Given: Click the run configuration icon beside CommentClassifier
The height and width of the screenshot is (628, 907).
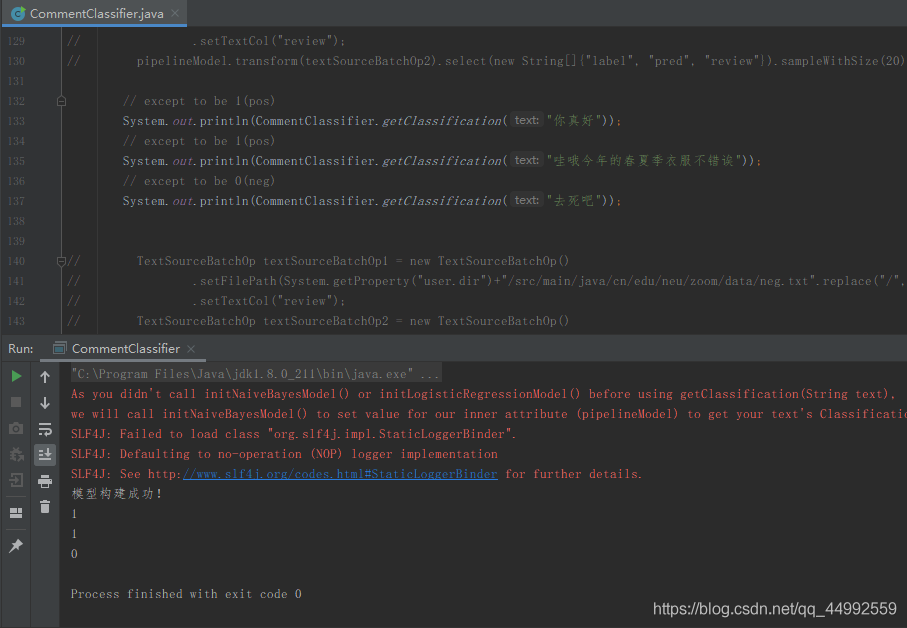Looking at the screenshot, I should pos(60,348).
